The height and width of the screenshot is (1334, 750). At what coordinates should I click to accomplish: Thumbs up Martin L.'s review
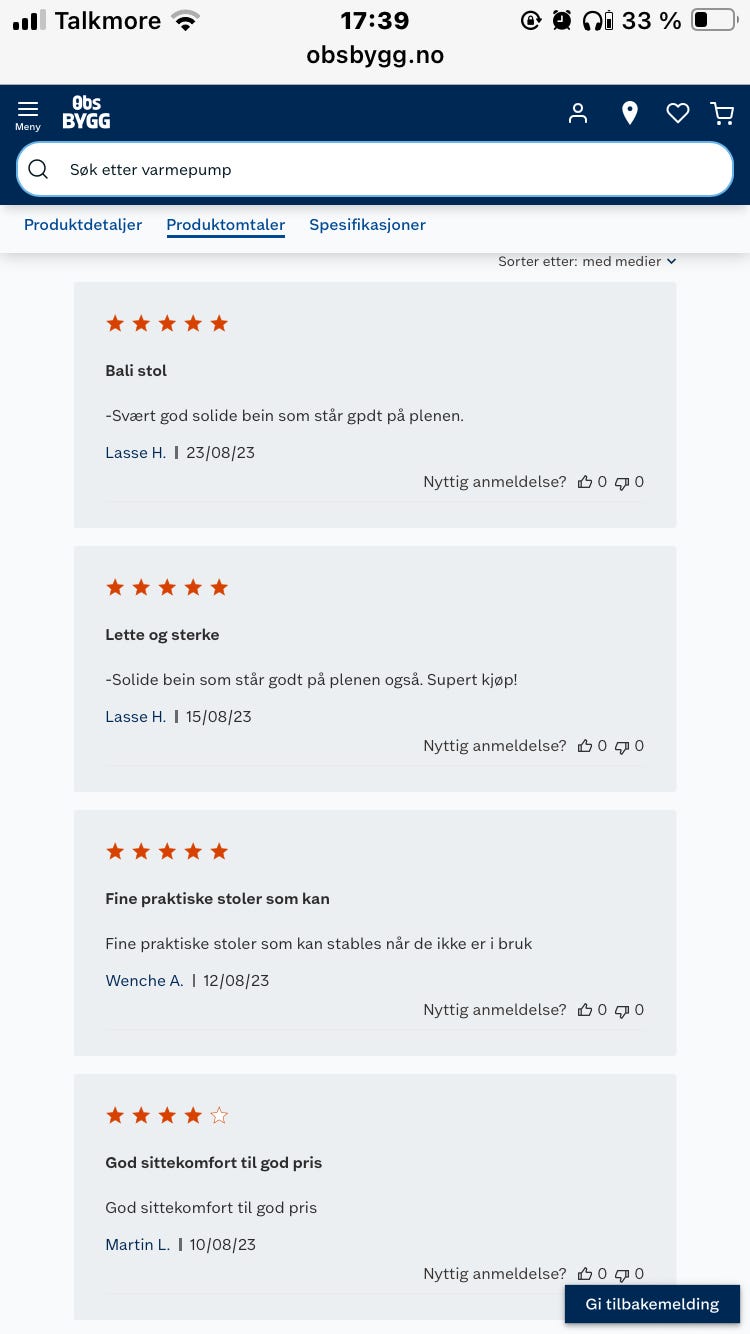coord(585,1274)
